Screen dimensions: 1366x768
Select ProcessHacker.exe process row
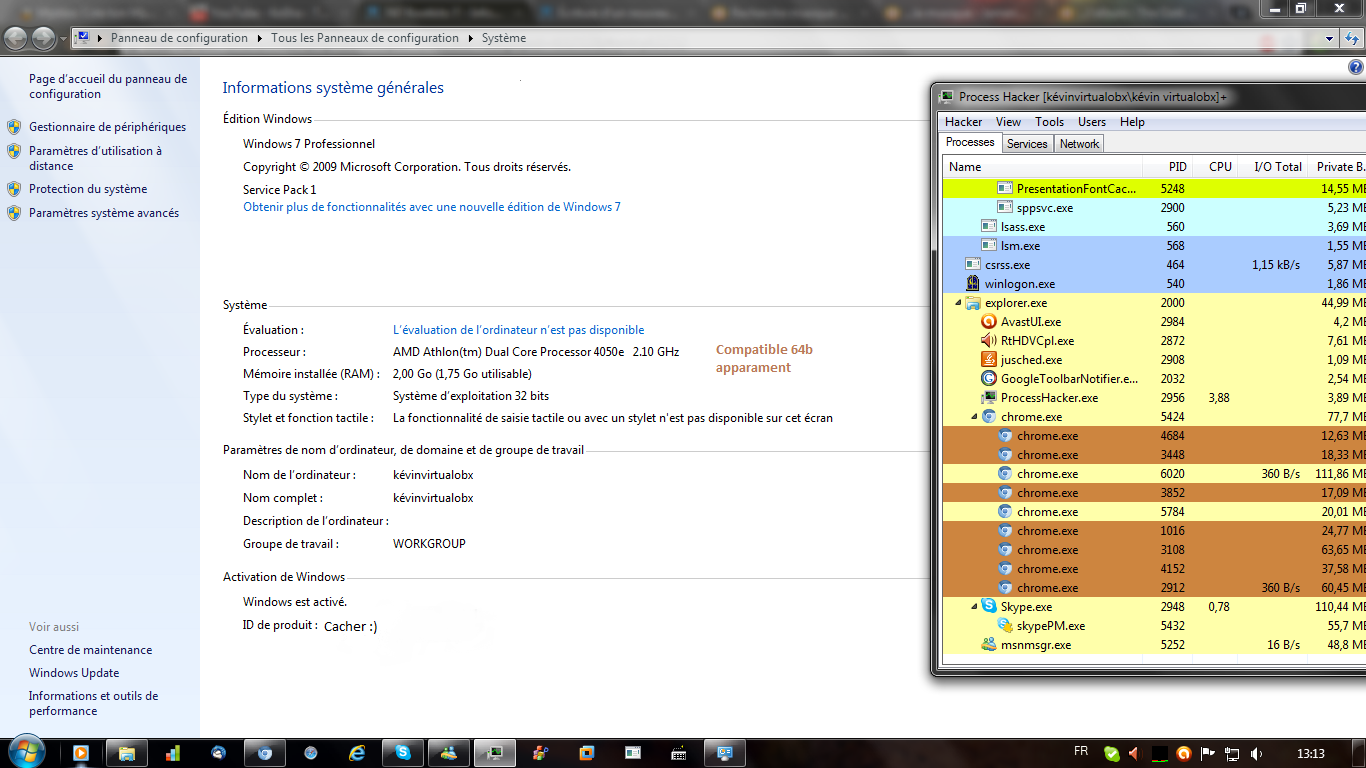tap(1155, 398)
